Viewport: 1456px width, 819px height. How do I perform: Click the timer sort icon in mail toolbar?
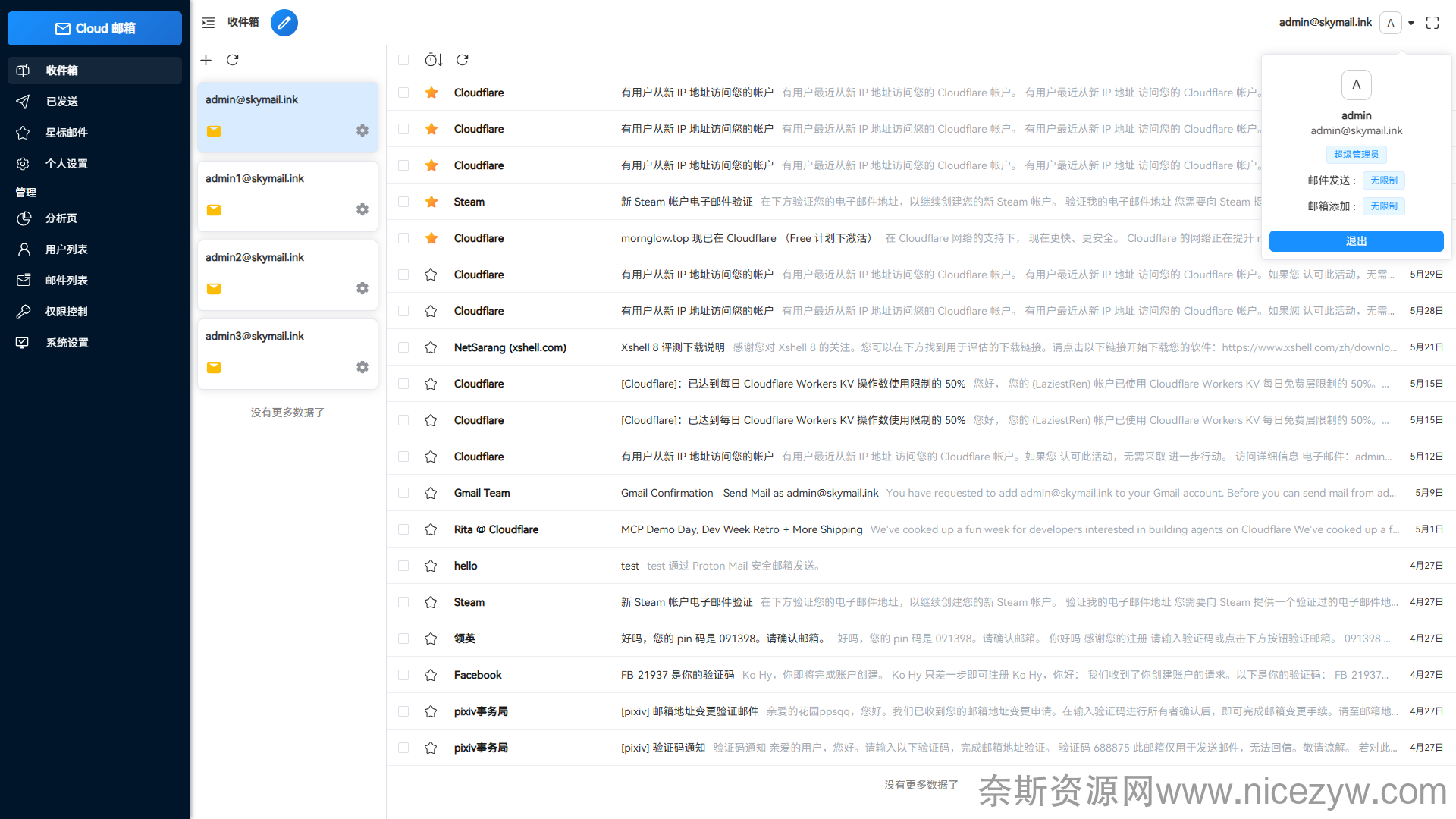pos(433,60)
